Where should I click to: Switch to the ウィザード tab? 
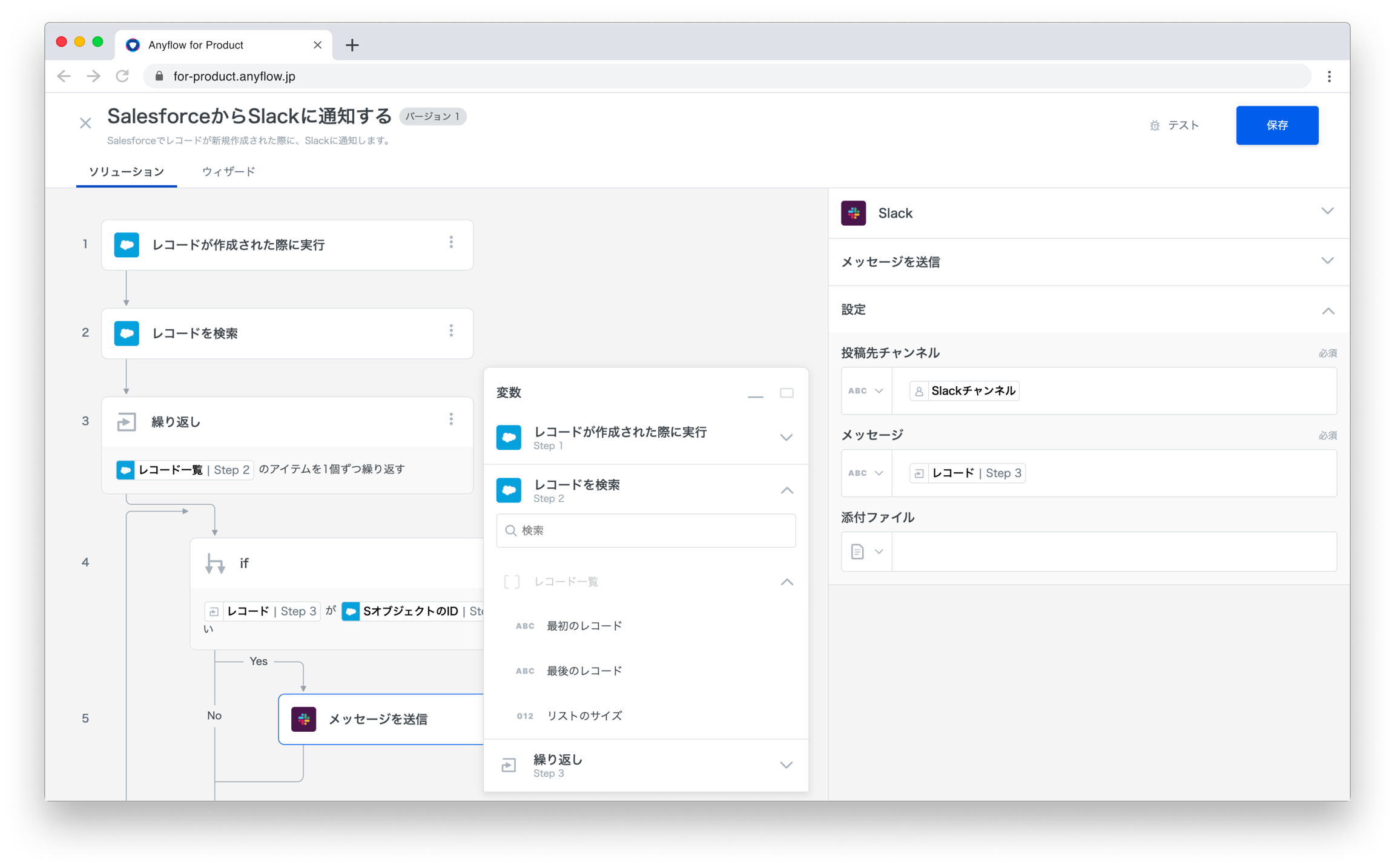point(228,172)
